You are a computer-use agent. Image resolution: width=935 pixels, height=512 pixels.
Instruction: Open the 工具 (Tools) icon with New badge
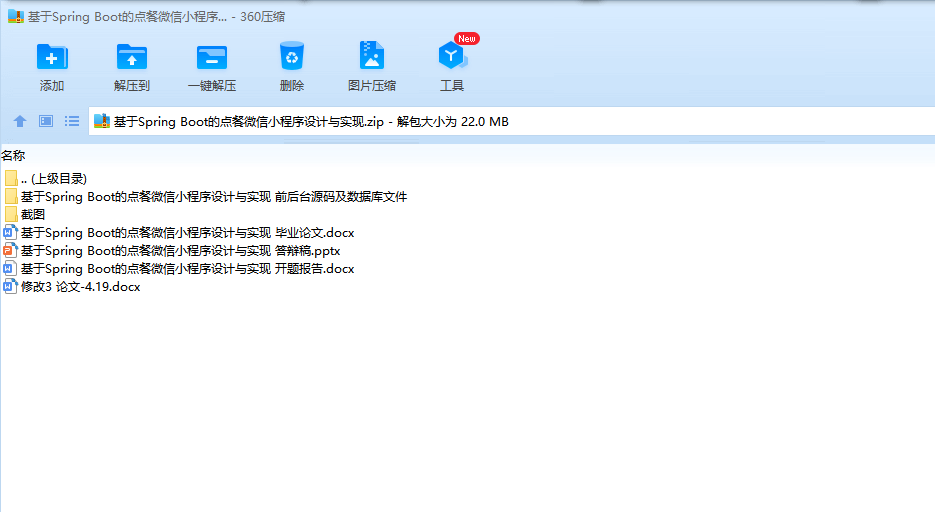[452, 55]
